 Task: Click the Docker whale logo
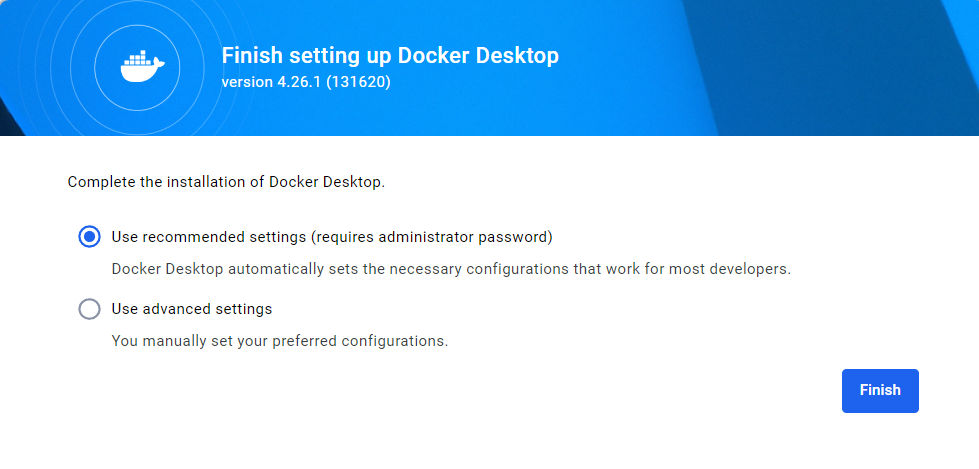coord(142,68)
